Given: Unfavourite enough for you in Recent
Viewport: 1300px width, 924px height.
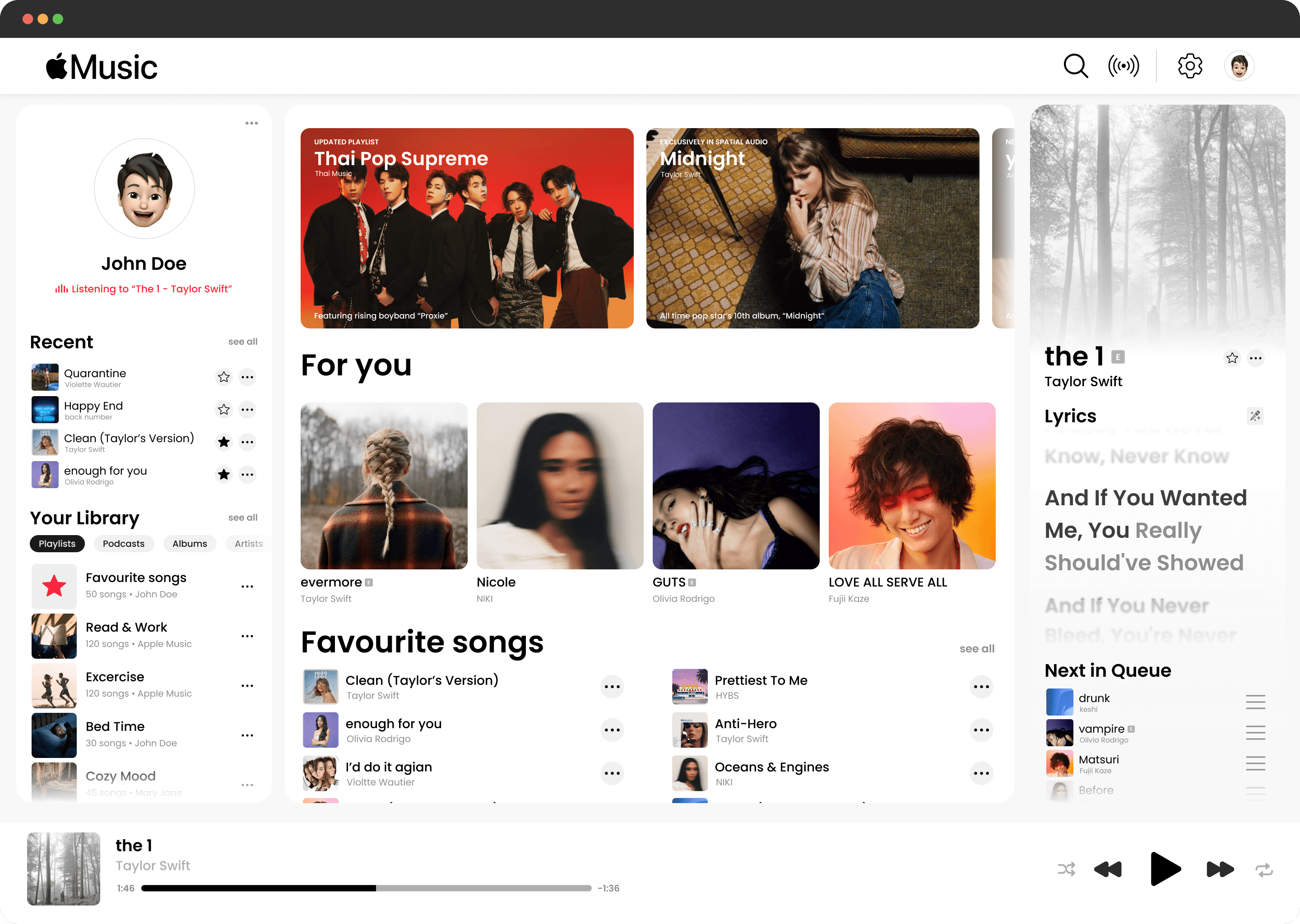Looking at the screenshot, I should point(224,475).
